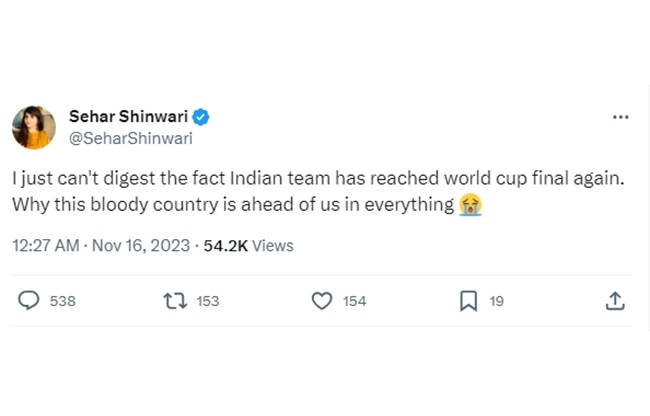Click the Nov 16, 2023 date
The image size is (650, 416).
[141, 245]
